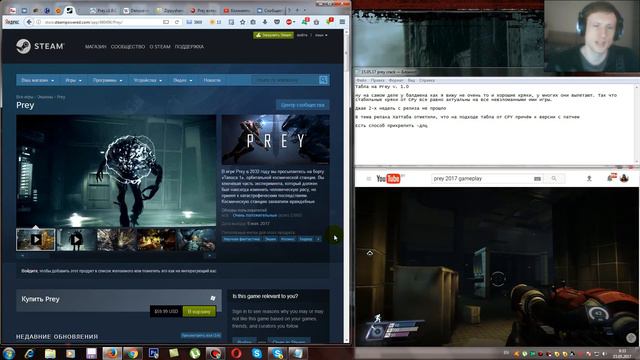The width and height of the screenshot is (640, 360).
Task: Expand the 'Игры' store dropdown
Action: coord(73,80)
